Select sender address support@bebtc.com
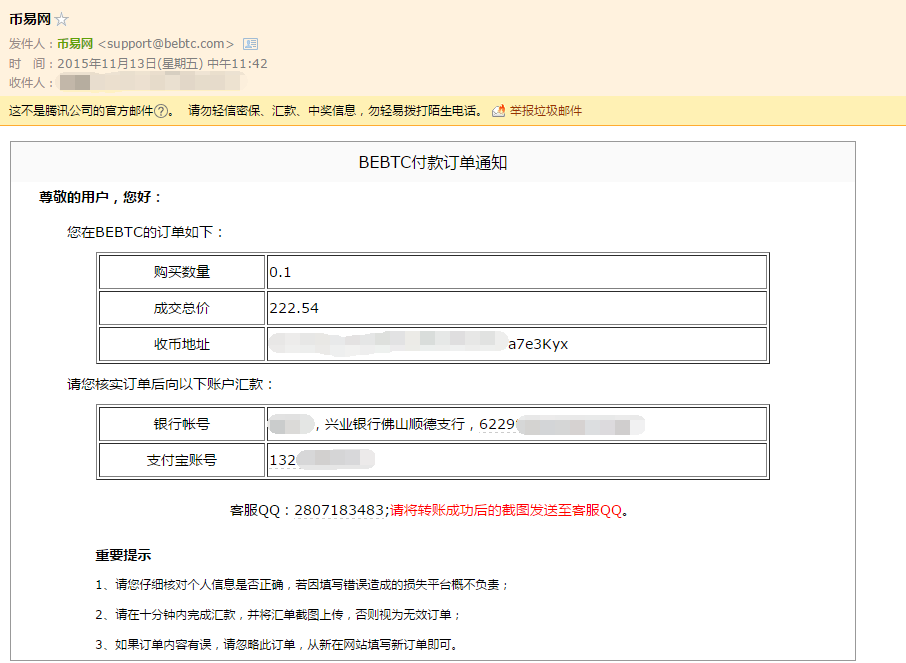This screenshot has width=906, height=663. (166, 44)
